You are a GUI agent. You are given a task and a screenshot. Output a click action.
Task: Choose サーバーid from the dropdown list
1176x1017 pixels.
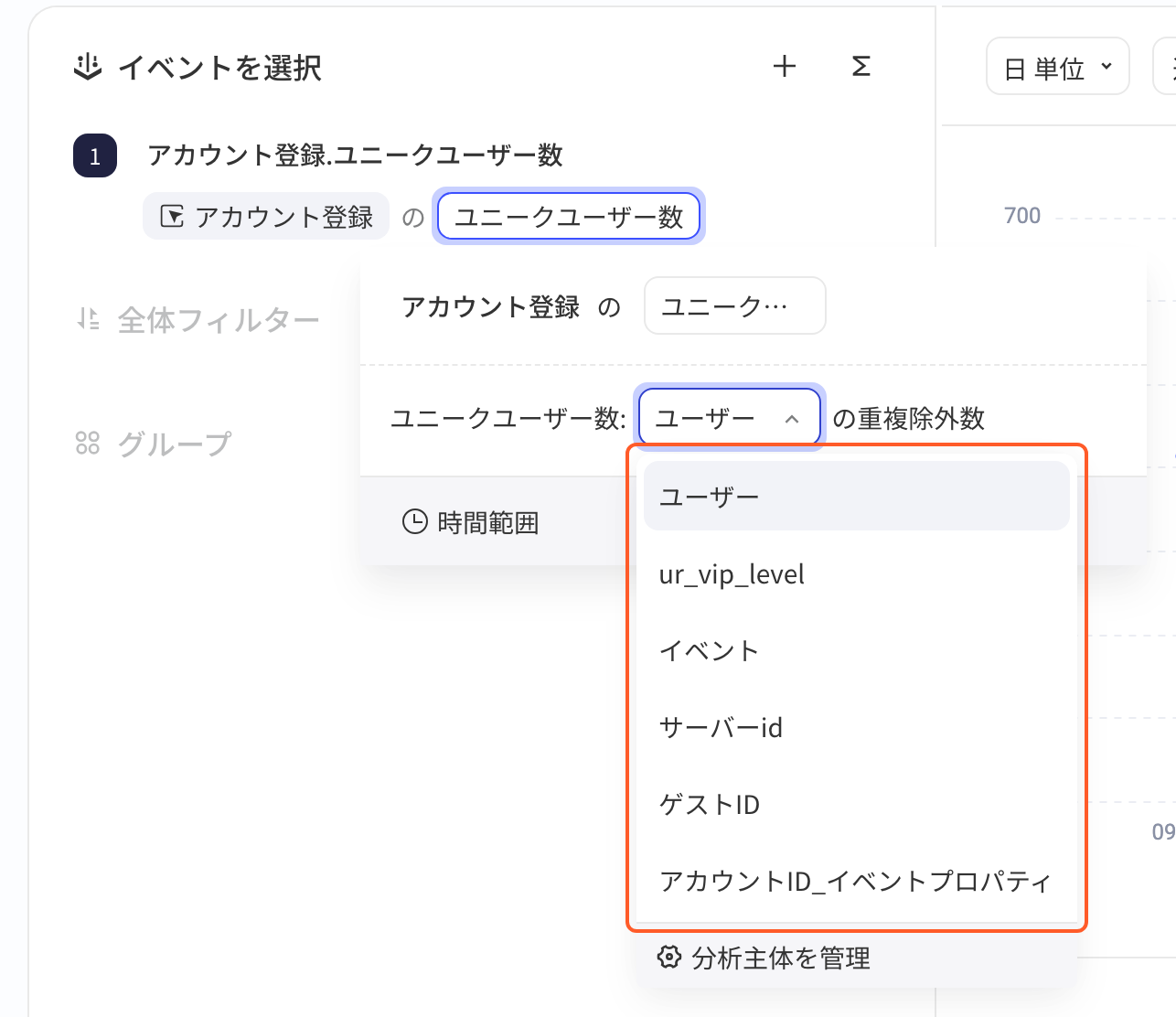pyautogui.click(x=857, y=728)
